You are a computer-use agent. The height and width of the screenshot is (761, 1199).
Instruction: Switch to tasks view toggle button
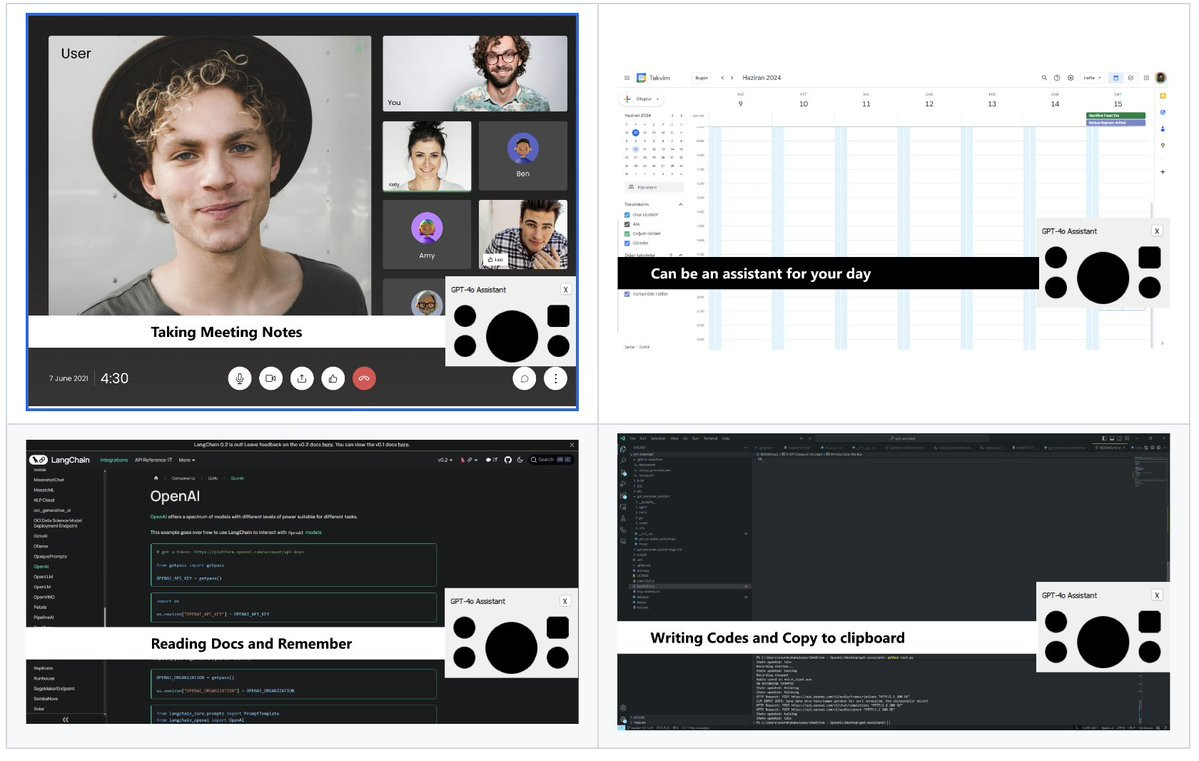pos(1130,78)
